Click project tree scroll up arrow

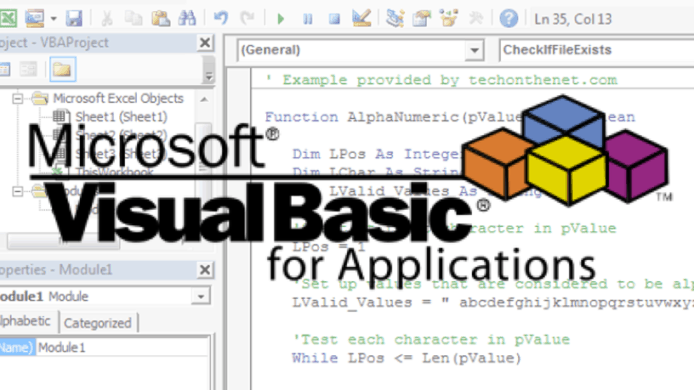[x=204, y=99]
